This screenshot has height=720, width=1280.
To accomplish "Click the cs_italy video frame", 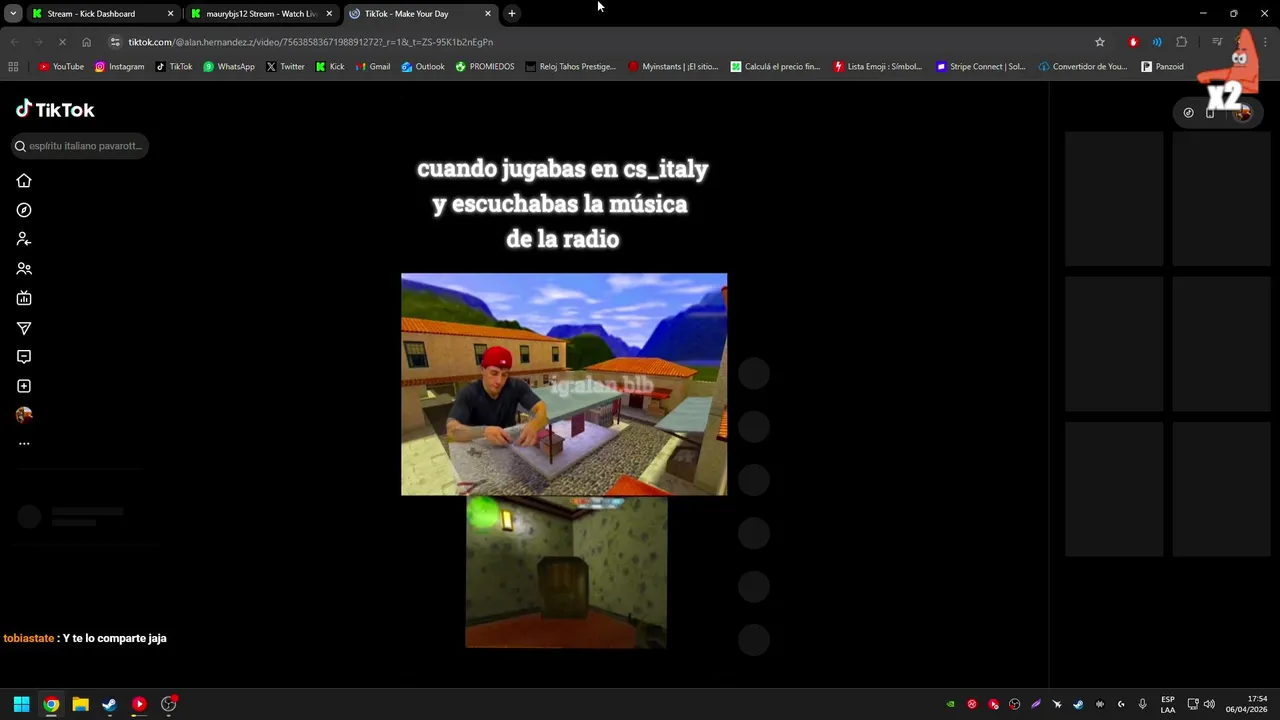I will 564,384.
